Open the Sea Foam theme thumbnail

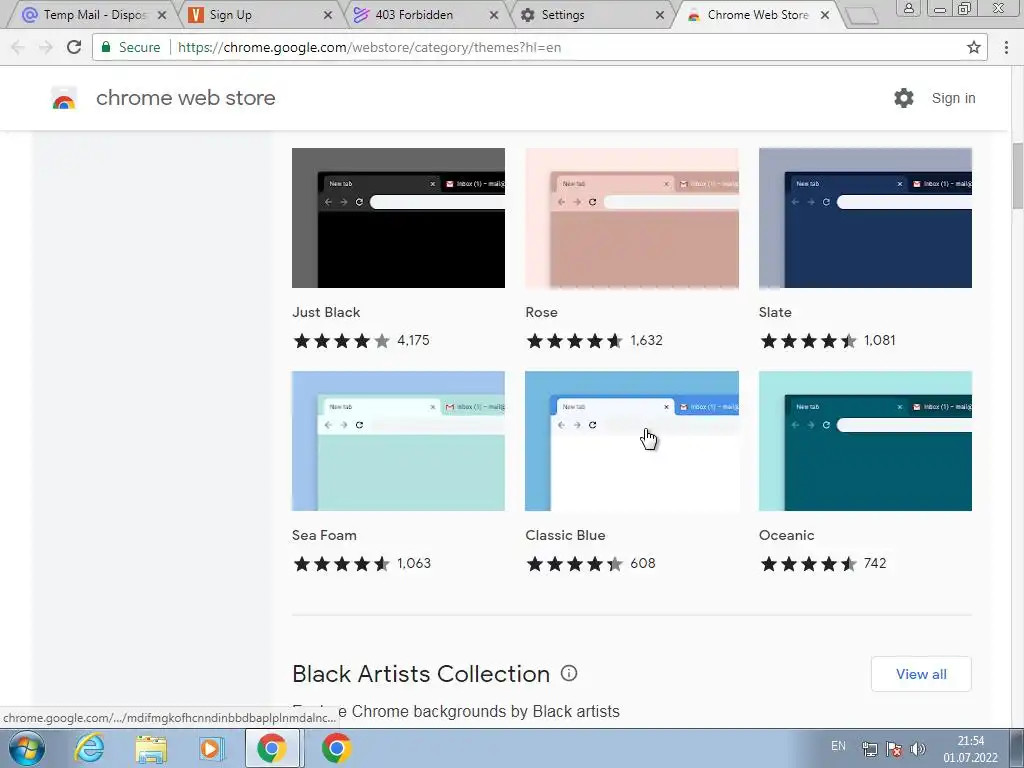tap(398, 441)
